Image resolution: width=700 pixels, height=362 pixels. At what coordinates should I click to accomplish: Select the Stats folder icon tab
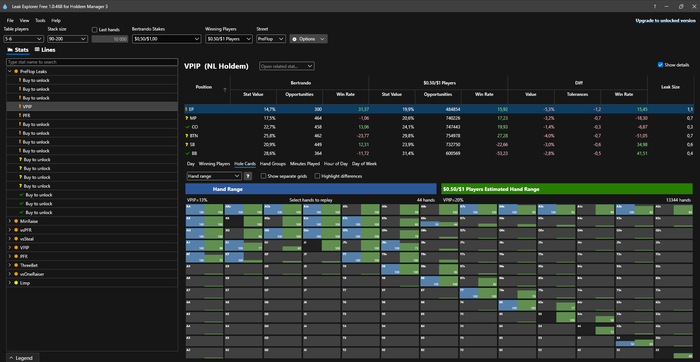pos(10,50)
